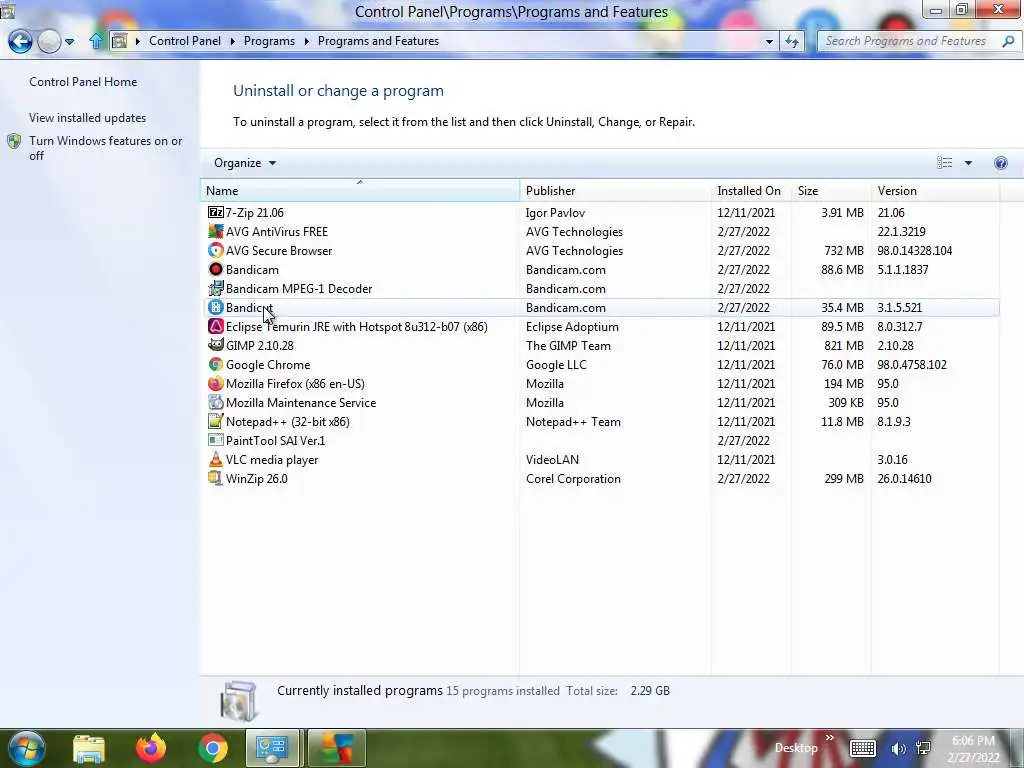Click the VLC media player cone icon
1024x768 pixels.
point(216,459)
